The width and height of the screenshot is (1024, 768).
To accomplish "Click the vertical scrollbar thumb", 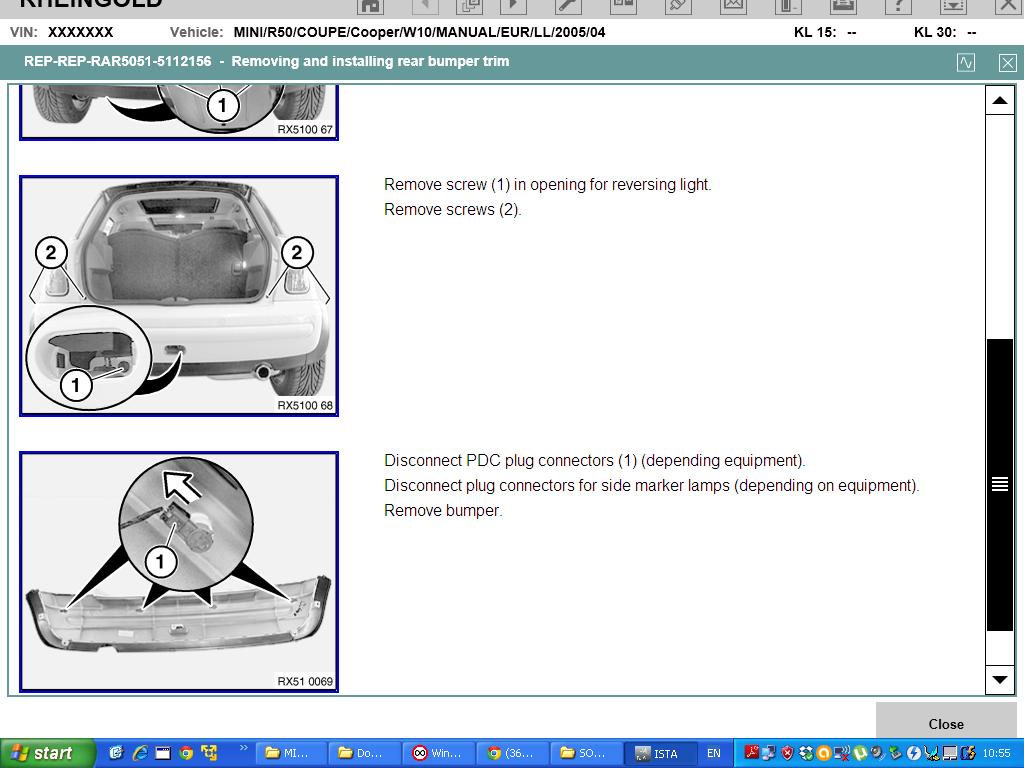I will [999, 485].
